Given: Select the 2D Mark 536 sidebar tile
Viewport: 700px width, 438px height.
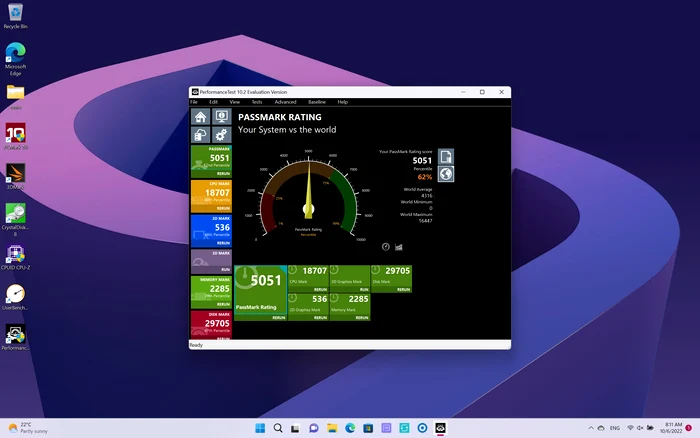Looking at the screenshot, I should pyautogui.click(x=211, y=231).
